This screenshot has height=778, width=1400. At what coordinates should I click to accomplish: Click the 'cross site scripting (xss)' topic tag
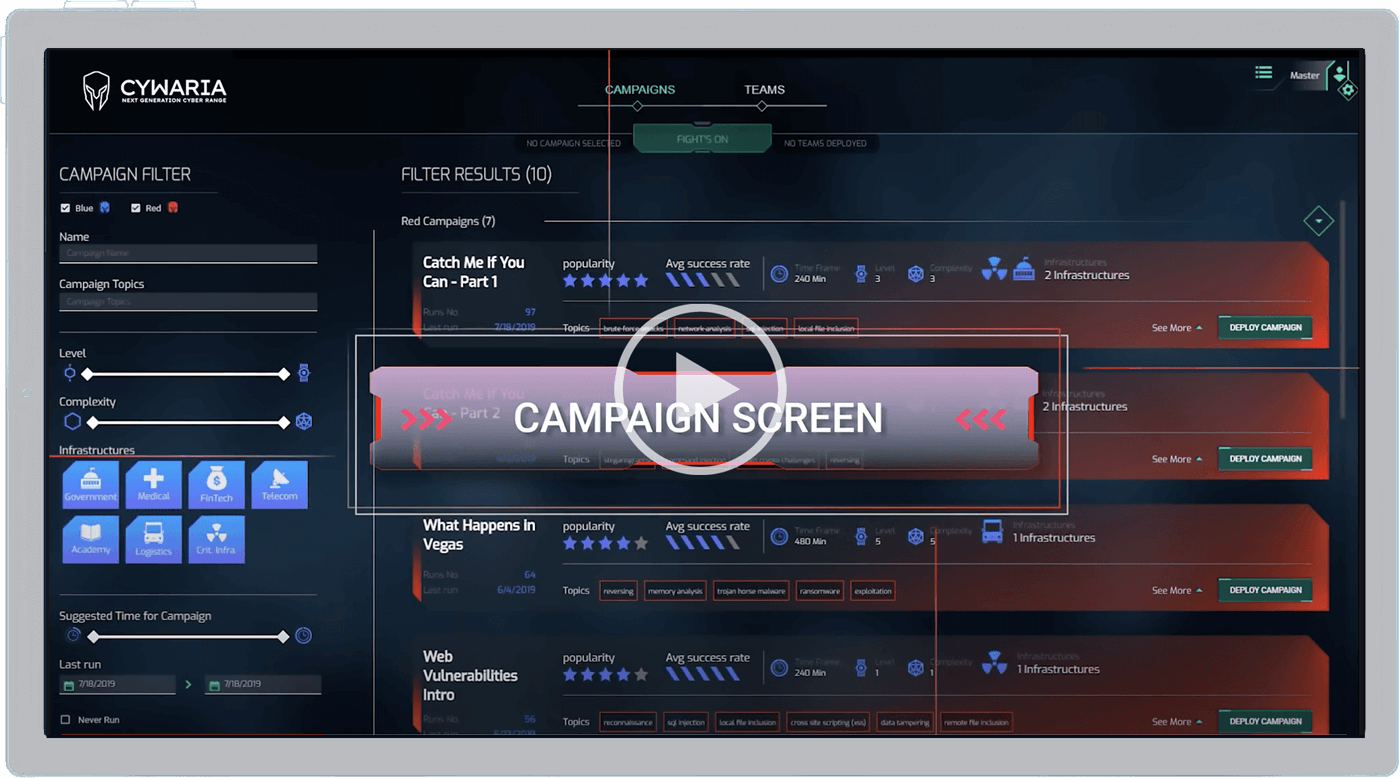tap(828, 722)
